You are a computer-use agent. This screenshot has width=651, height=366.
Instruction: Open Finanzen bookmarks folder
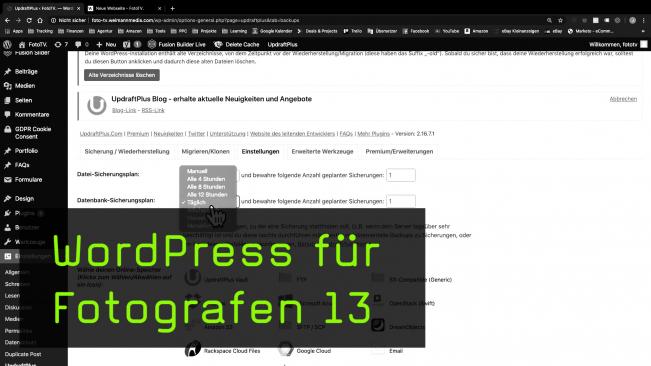(x=71, y=31)
